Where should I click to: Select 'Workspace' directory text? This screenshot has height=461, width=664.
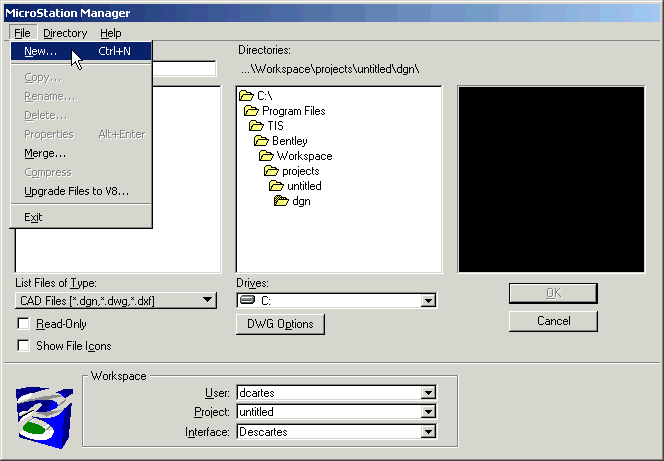pos(304,156)
